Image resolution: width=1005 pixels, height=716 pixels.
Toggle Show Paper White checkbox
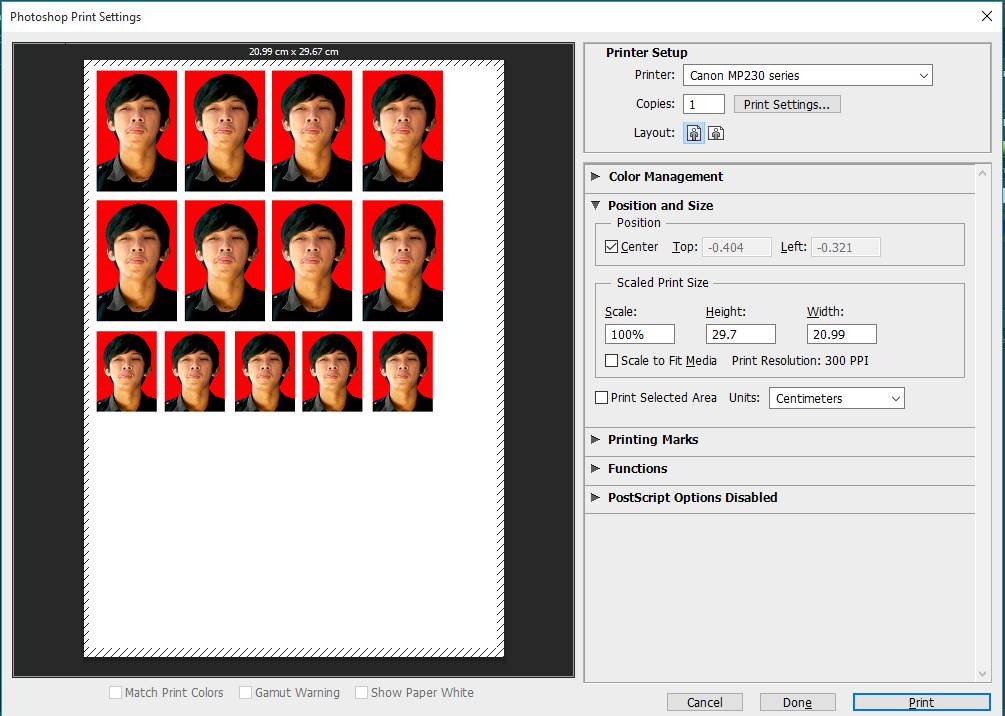click(x=361, y=692)
